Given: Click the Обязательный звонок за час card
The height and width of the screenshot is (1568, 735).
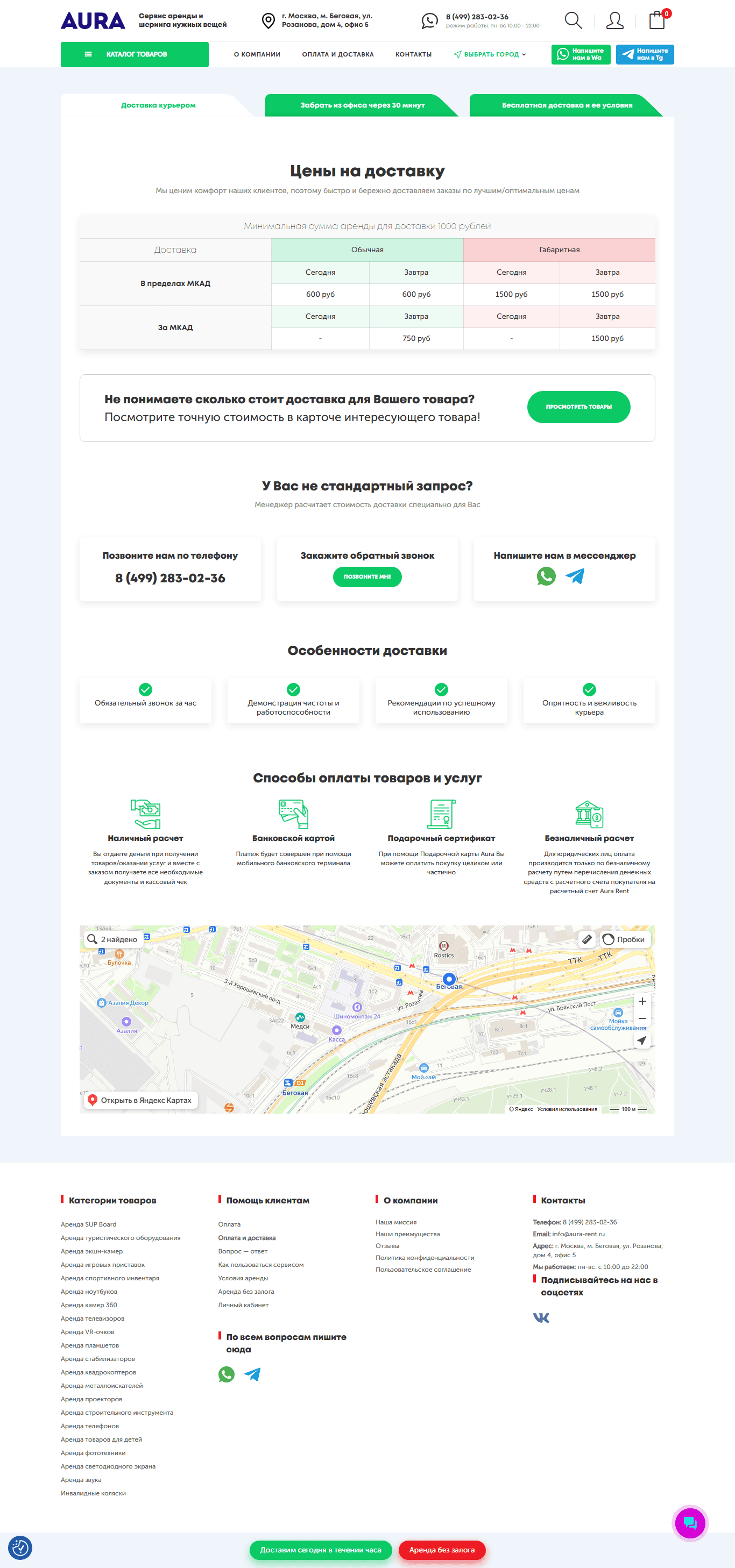Looking at the screenshot, I should [x=145, y=700].
